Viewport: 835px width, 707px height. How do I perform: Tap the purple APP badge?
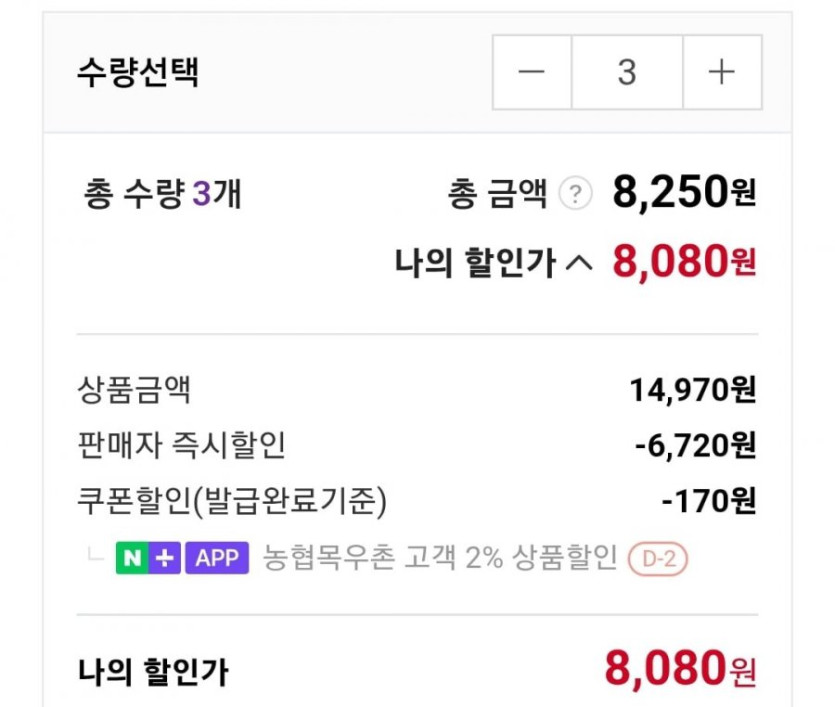(x=216, y=558)
